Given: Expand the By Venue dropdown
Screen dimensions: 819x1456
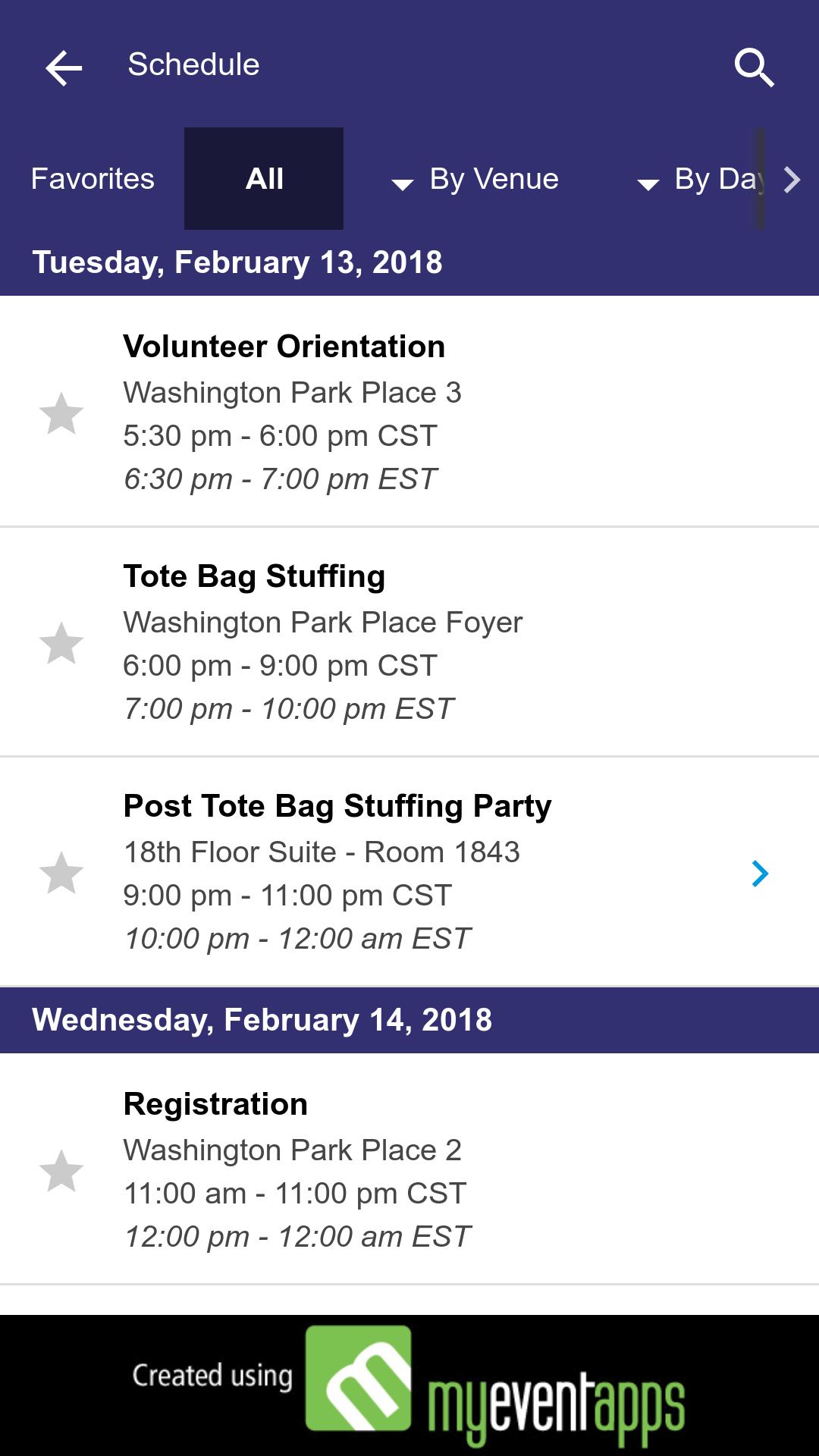Looking at the screenshot, I should click(476, 180).
